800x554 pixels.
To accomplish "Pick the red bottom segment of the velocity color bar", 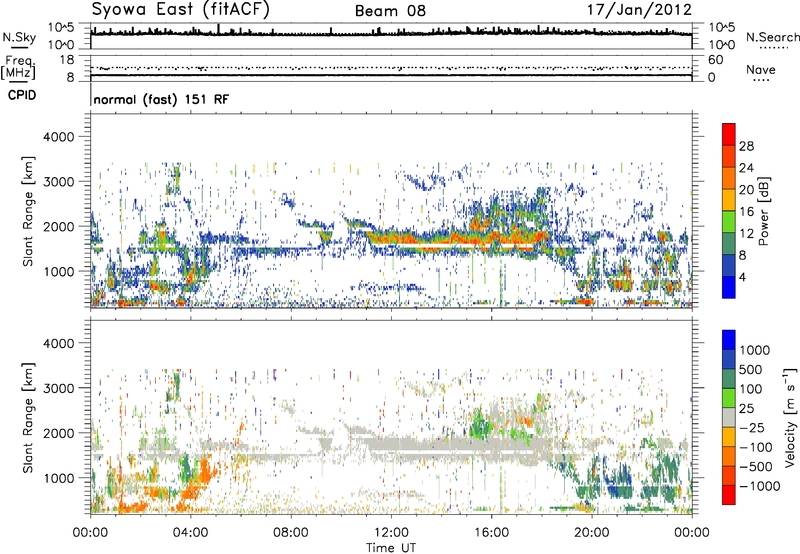I will [x=729, y=495].
